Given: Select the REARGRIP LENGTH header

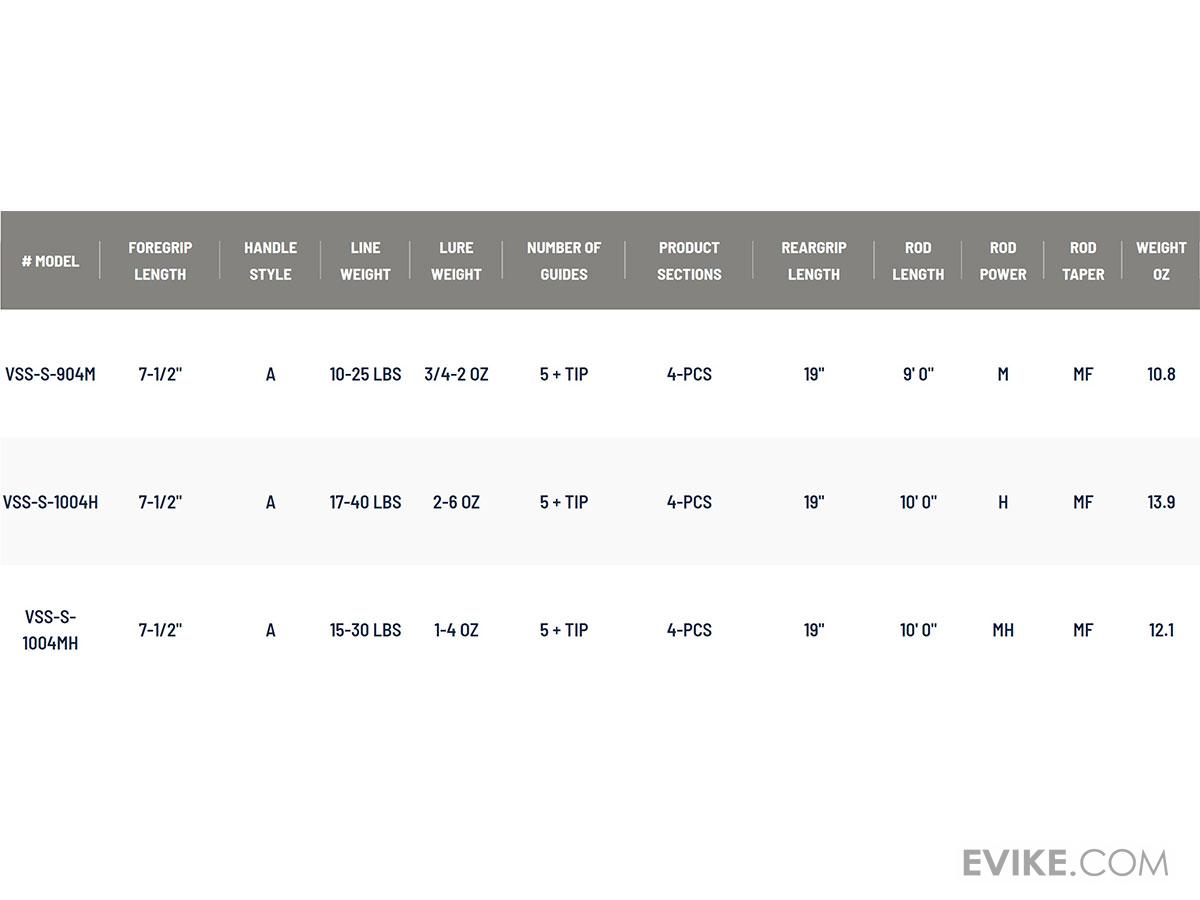Looking at the screenshot, I should pyautogui.click(x=814, y=261).
